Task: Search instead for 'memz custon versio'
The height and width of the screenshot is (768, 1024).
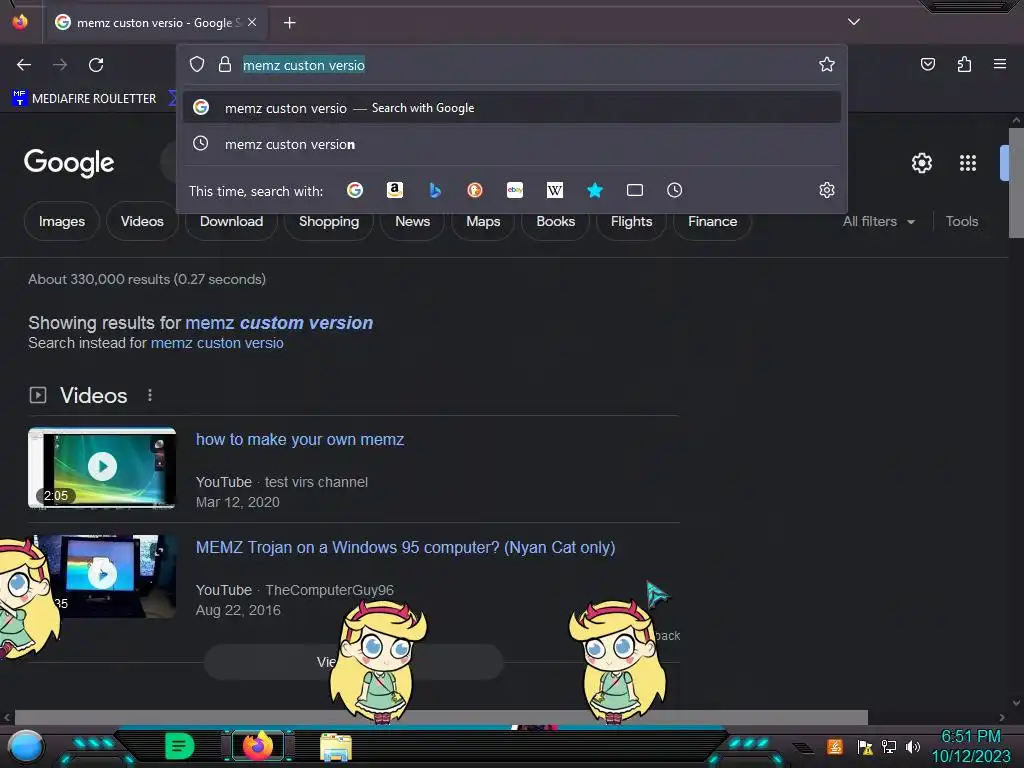Action: pos(217,343)
